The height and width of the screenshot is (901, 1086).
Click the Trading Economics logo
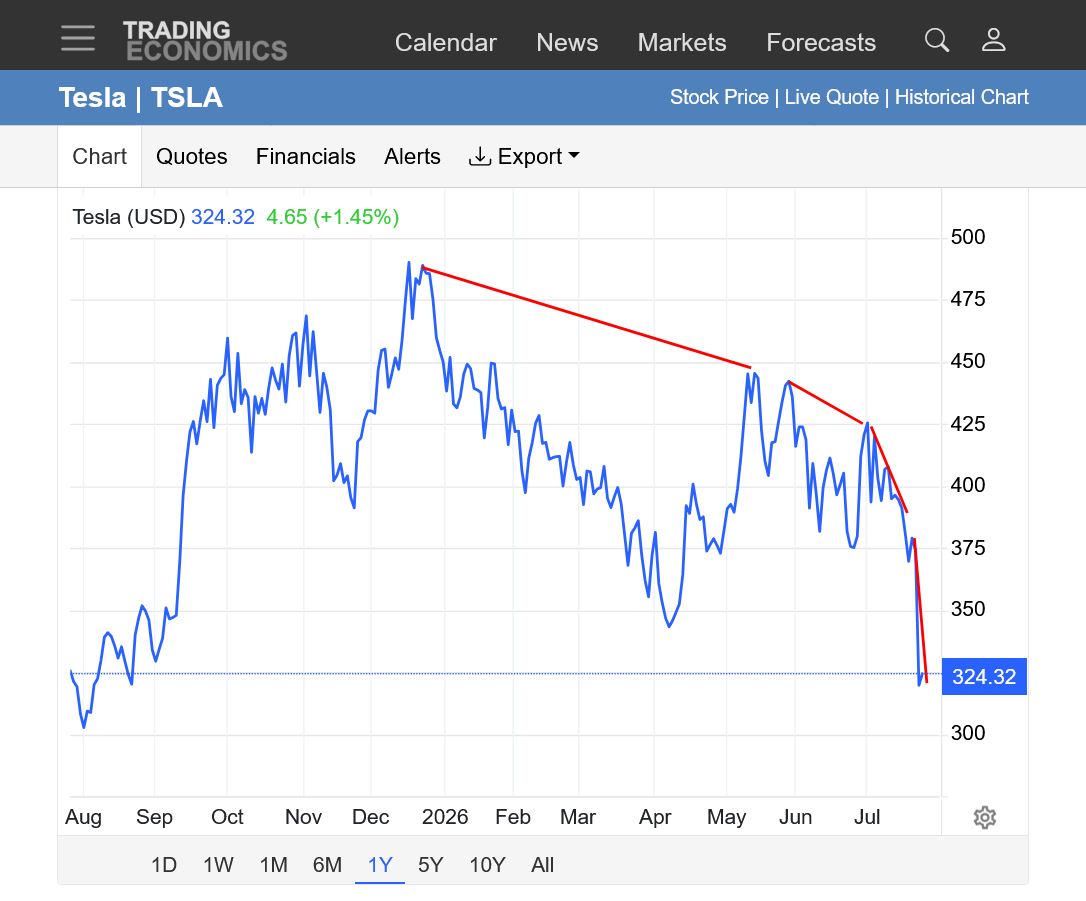[x=205, y=41]
